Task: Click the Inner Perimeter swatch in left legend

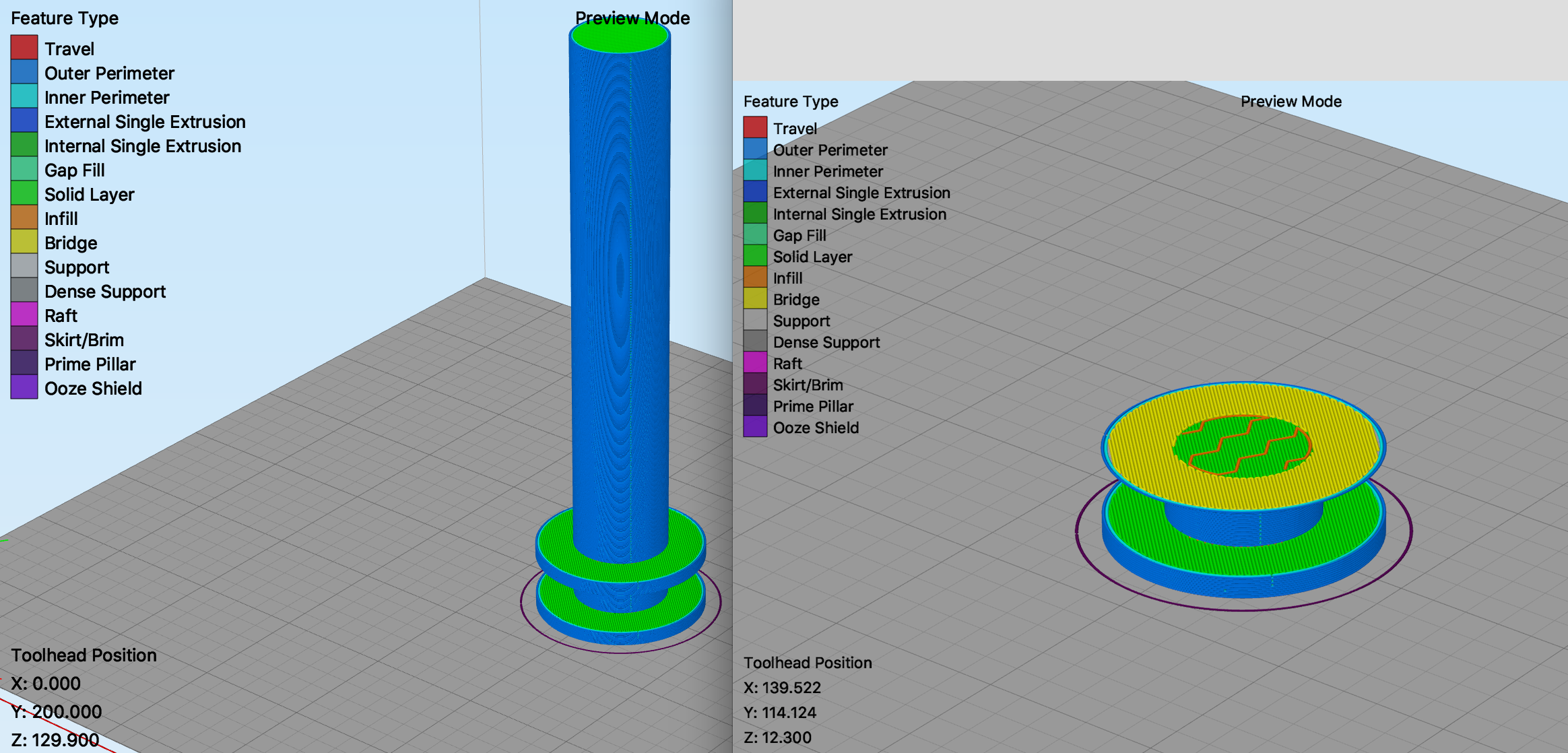Action: 24,96
